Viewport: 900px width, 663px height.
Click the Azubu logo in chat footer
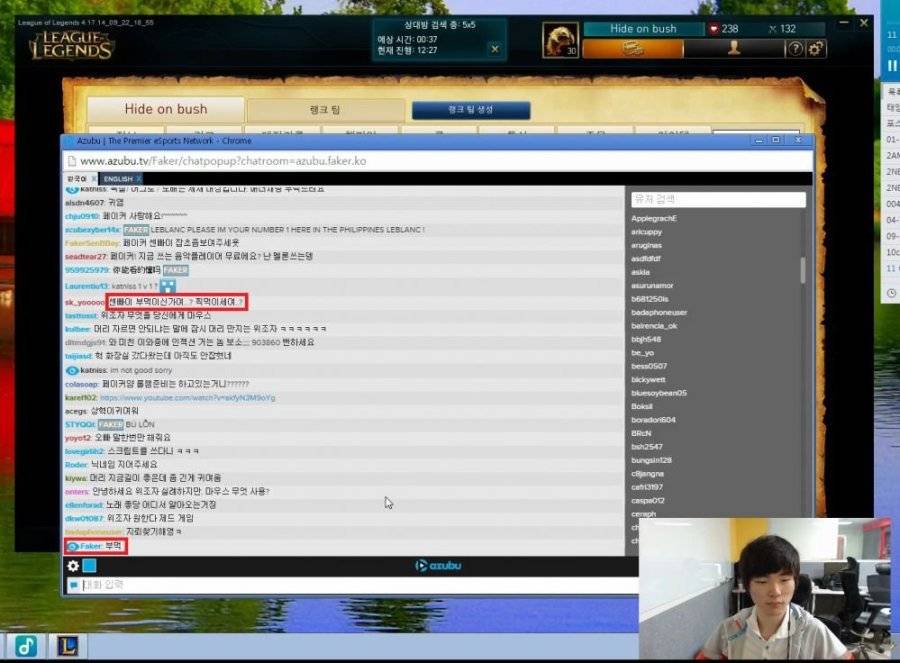click(x=439, y=566)
